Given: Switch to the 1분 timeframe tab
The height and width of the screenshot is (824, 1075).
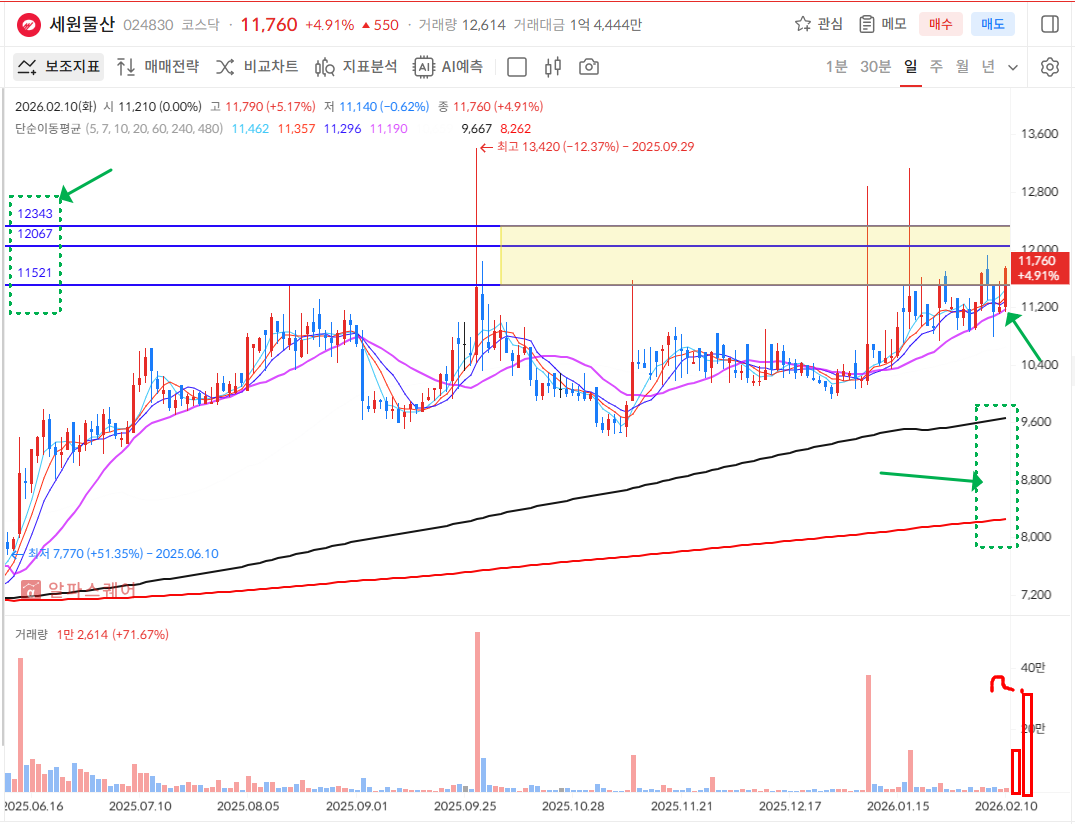Looking at the screenshot, I should click(x=836, y=67).
